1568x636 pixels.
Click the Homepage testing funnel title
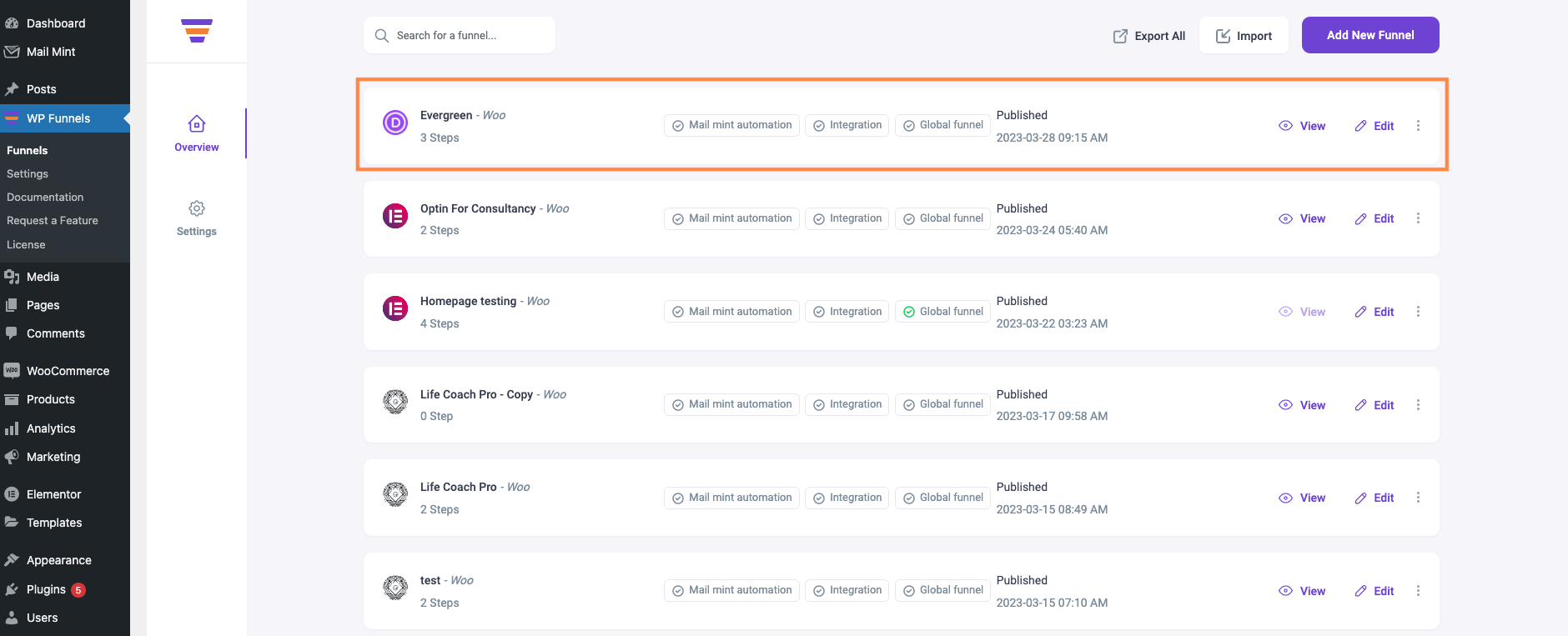pos(468,301)
